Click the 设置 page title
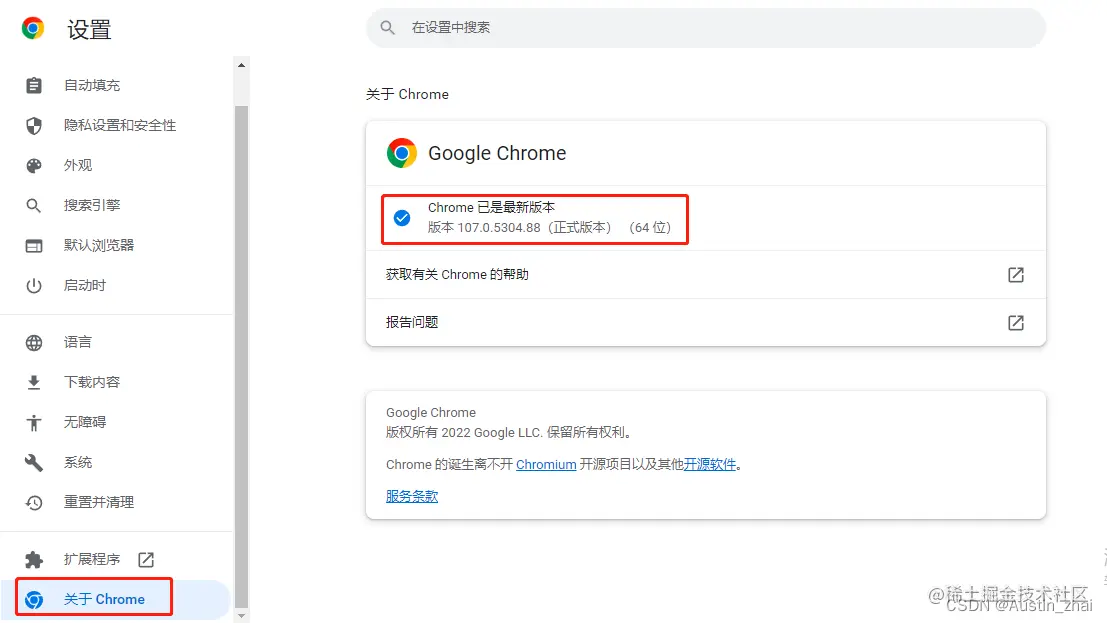This screenshot has height=623, width=1107. click(89, 29)
